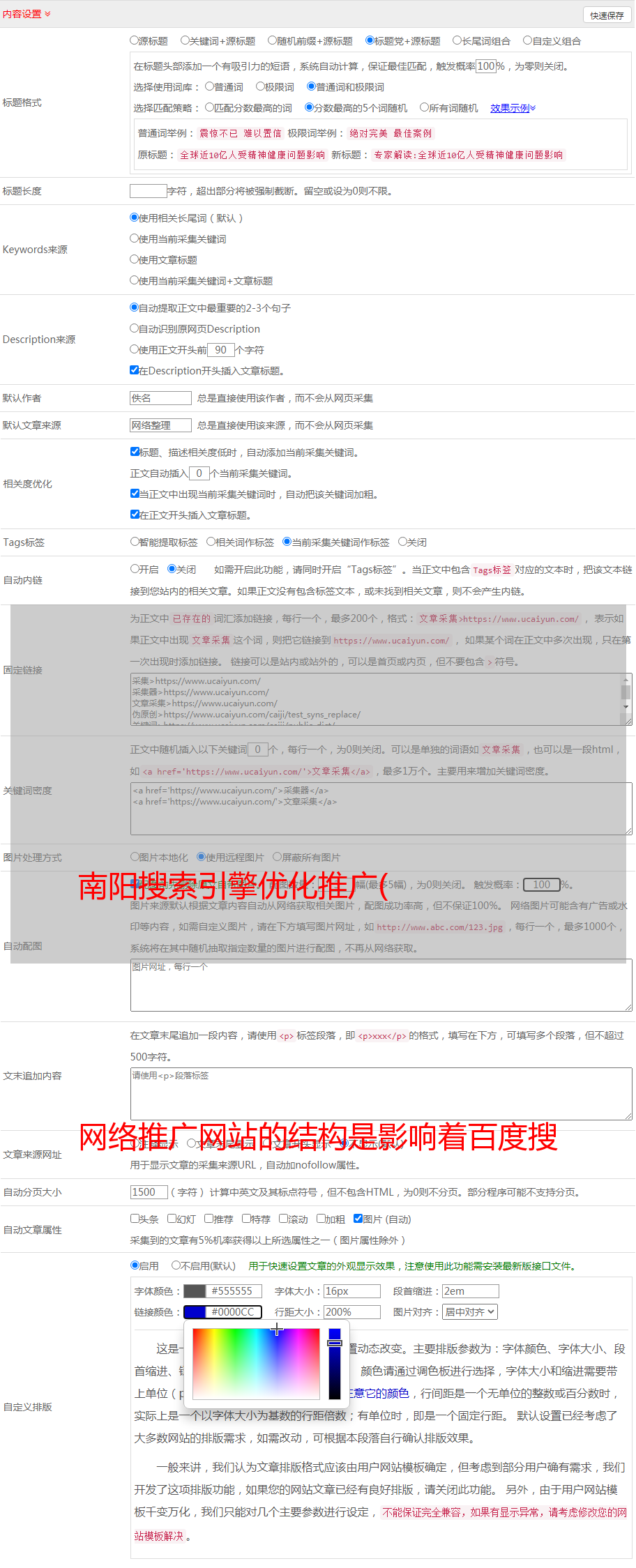Click the 图片网址 textarea in 自动配图

point(381,985)
